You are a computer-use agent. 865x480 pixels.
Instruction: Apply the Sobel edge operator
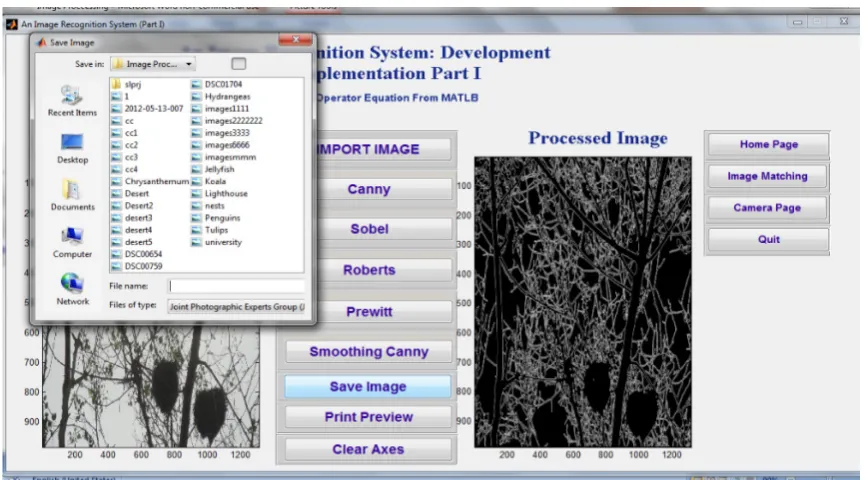coord(383,229)
